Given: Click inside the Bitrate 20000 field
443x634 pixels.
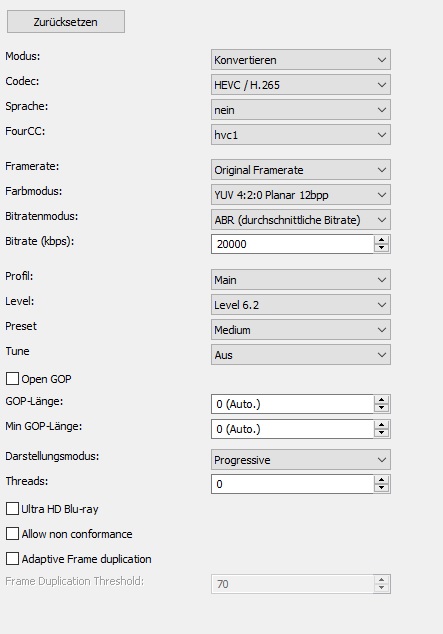Looking at the screenshot, I should [292, 244].
